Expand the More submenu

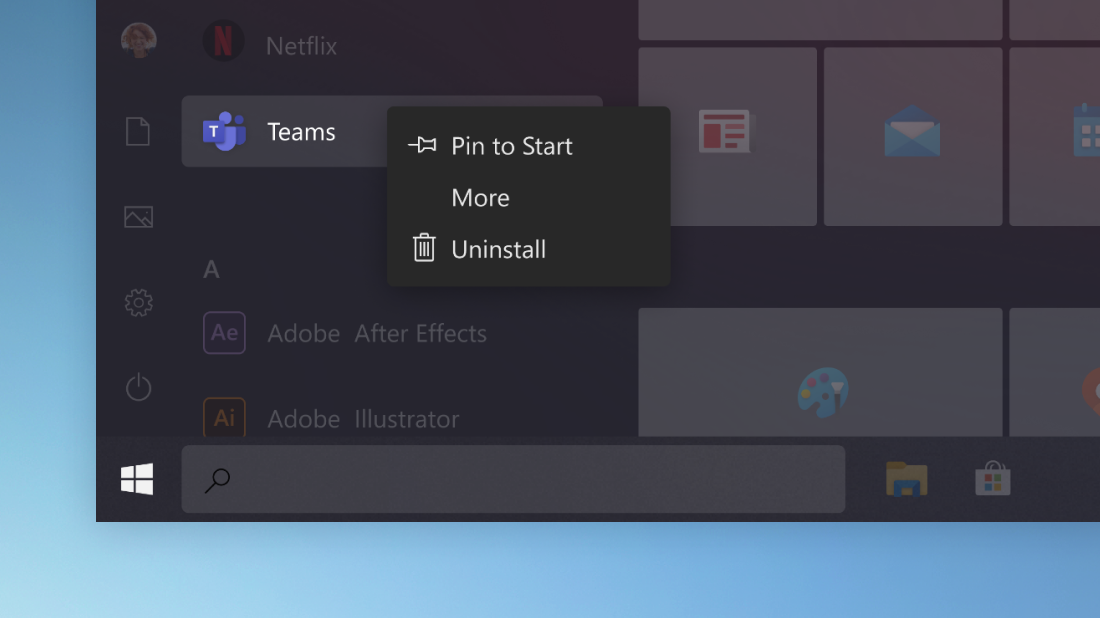(x=480, y=198)
